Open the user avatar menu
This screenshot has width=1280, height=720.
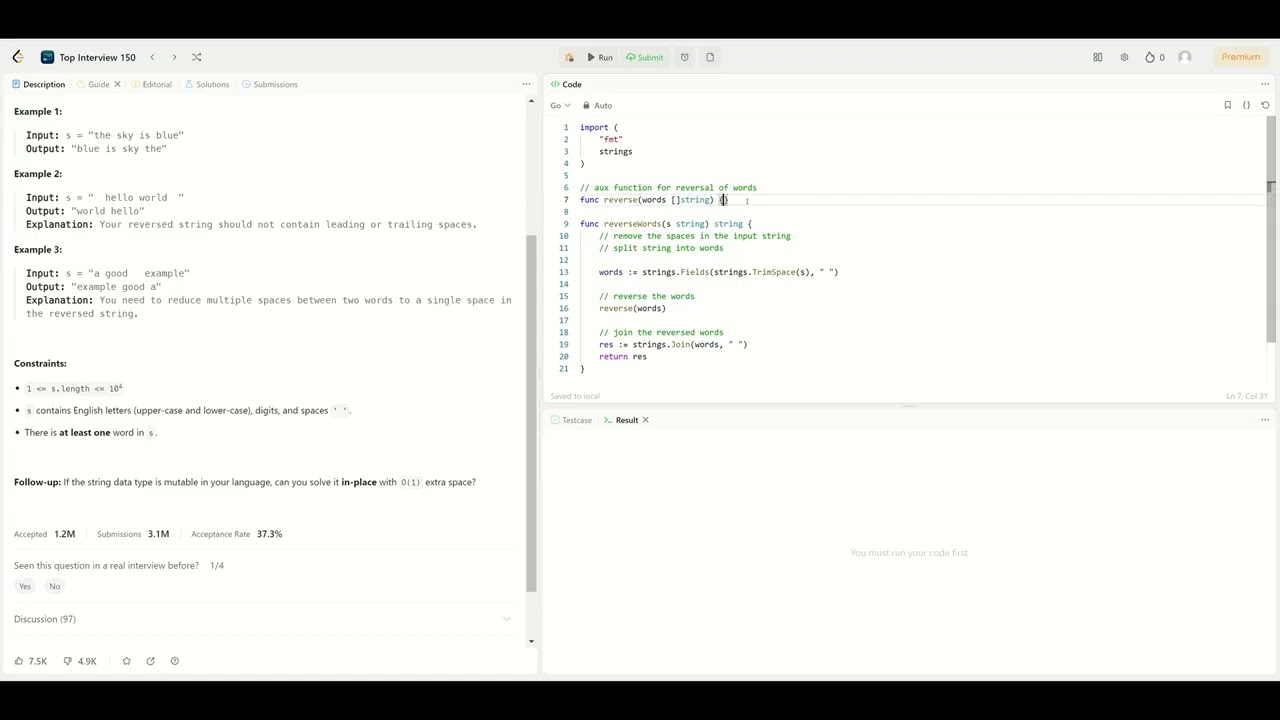tap(1185, 57)
